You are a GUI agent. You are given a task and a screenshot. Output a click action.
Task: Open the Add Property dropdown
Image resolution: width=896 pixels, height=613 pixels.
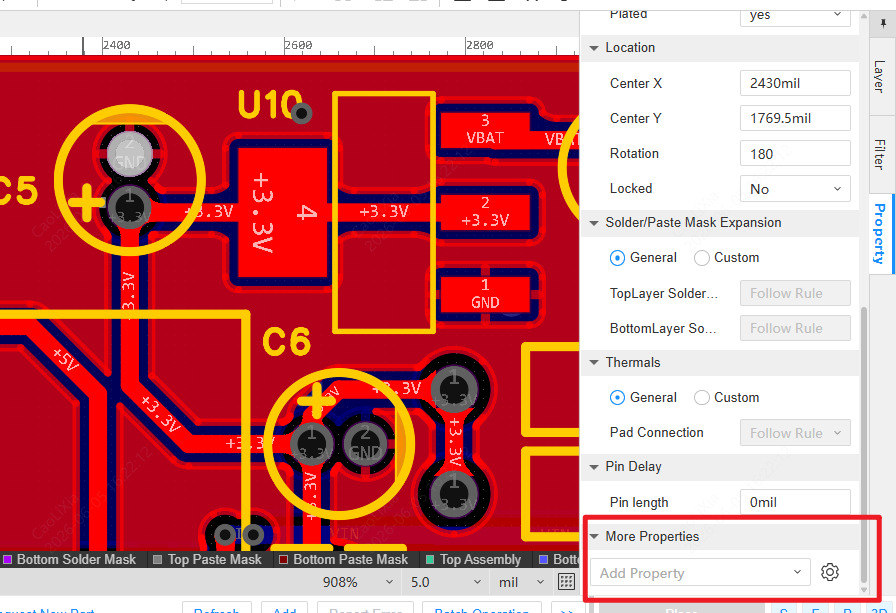(x=700, y=572)
